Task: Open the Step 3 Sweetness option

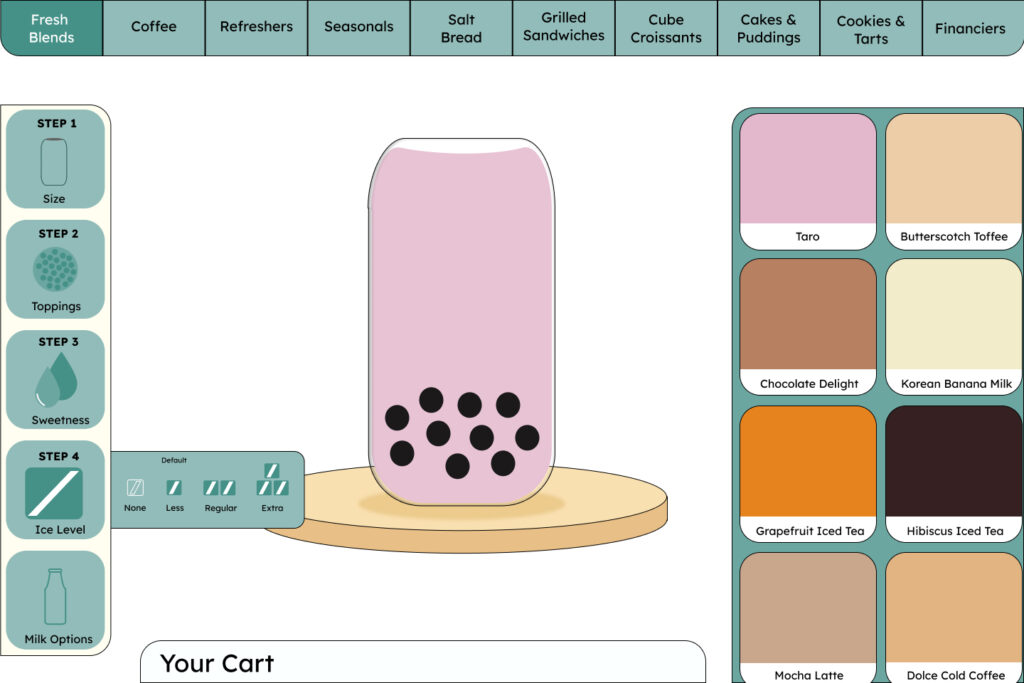Action: 56,380
